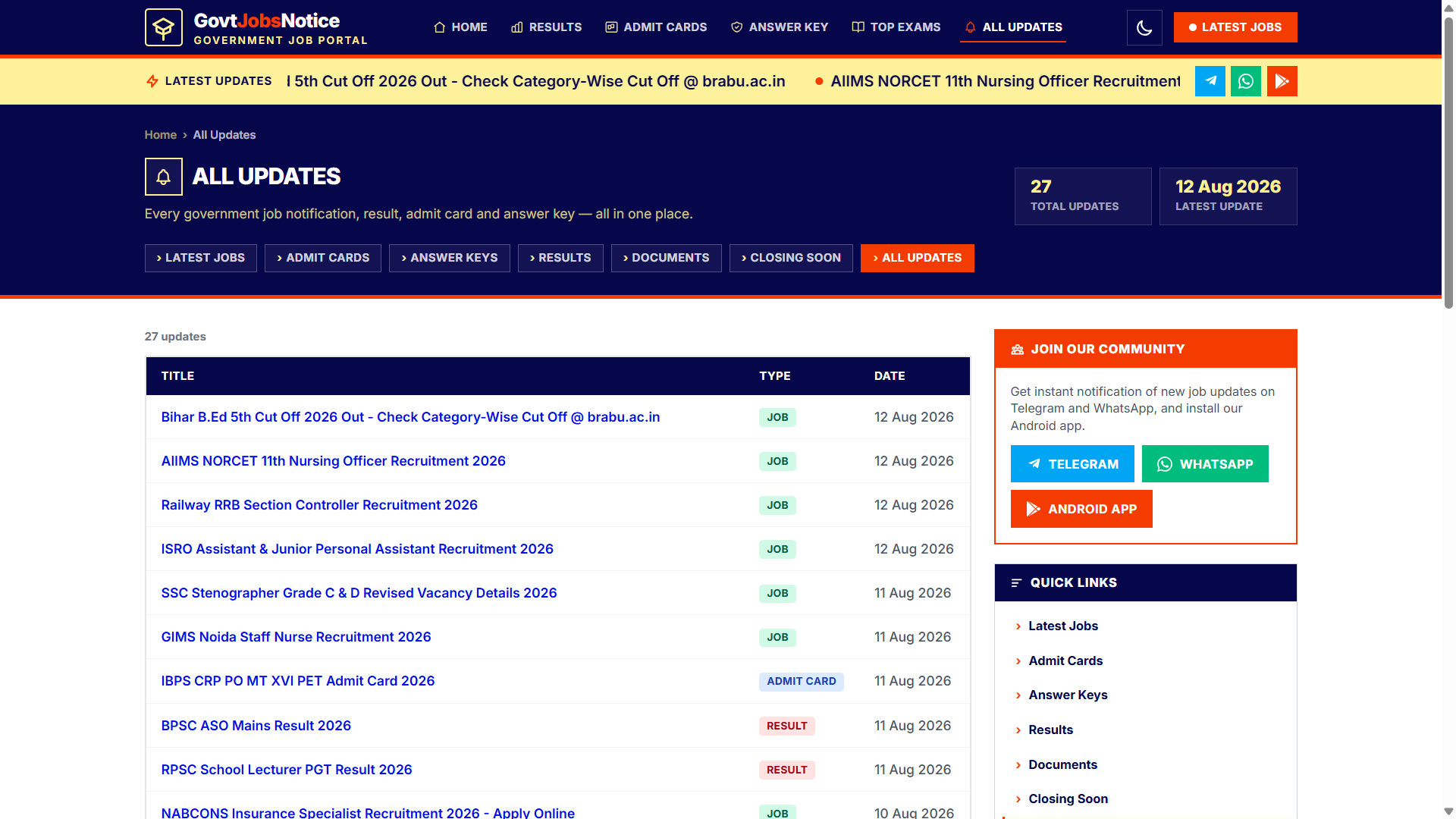Click the Date column header
1456x819 pixels.
(x=890, y=376)
